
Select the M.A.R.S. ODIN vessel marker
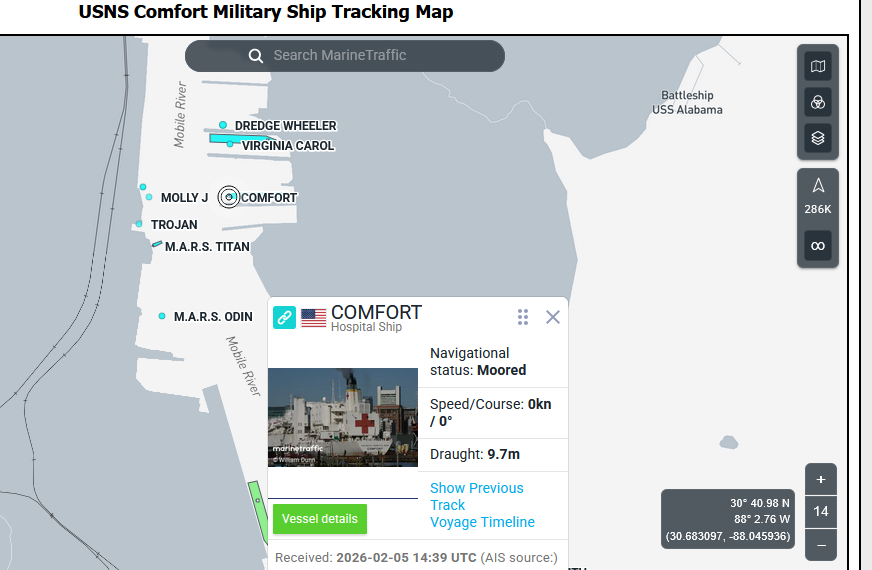click(162, 316)
